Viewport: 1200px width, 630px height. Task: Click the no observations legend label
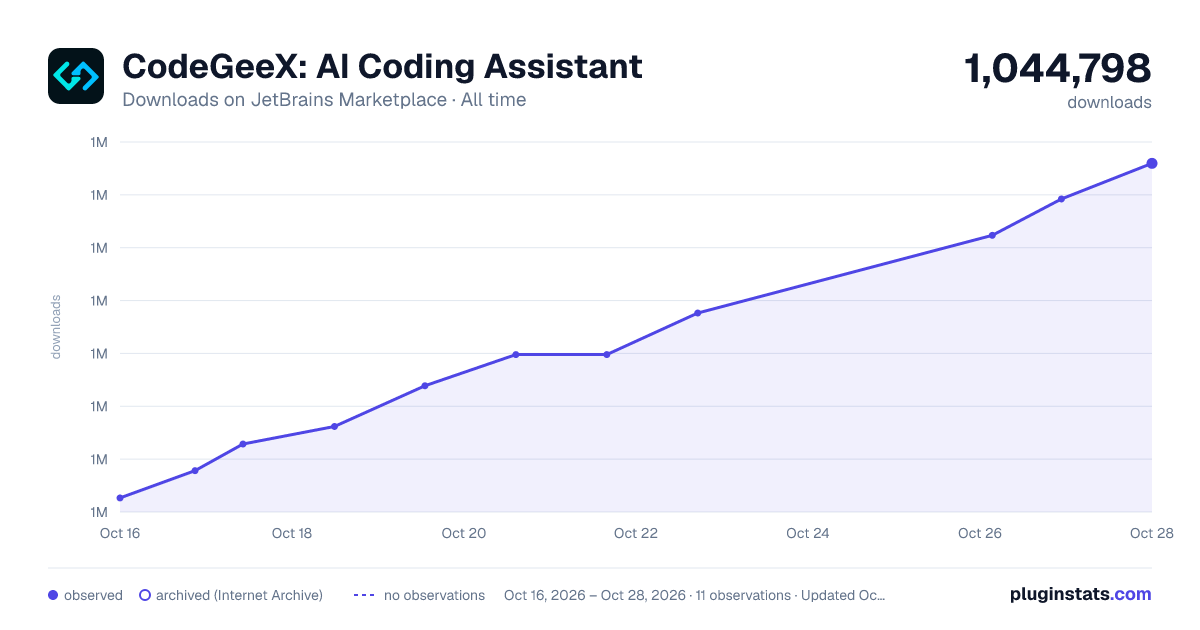pyautogui.click(x=434, y=595)
